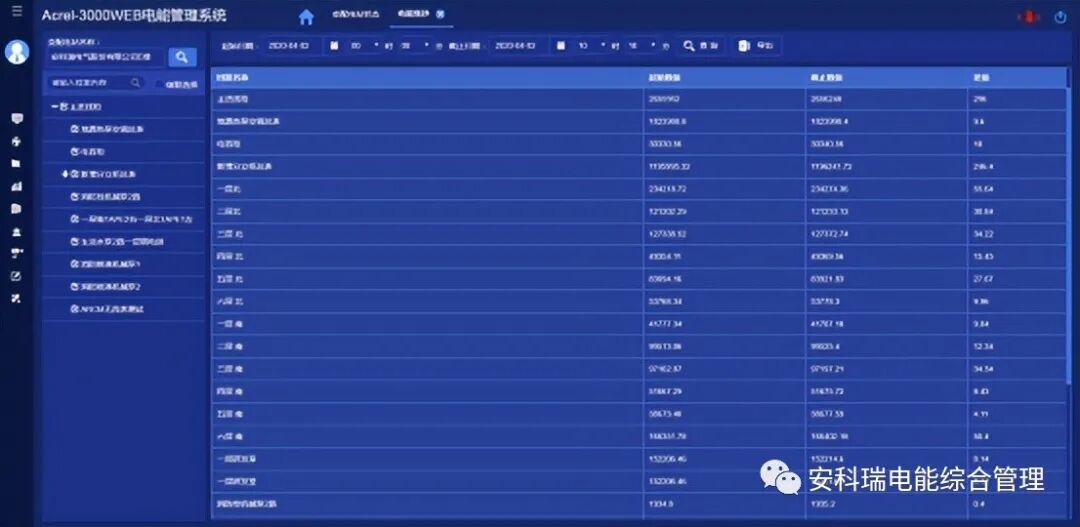
Task: Select the cell with value 1335.2
Action: pos(886,504)
